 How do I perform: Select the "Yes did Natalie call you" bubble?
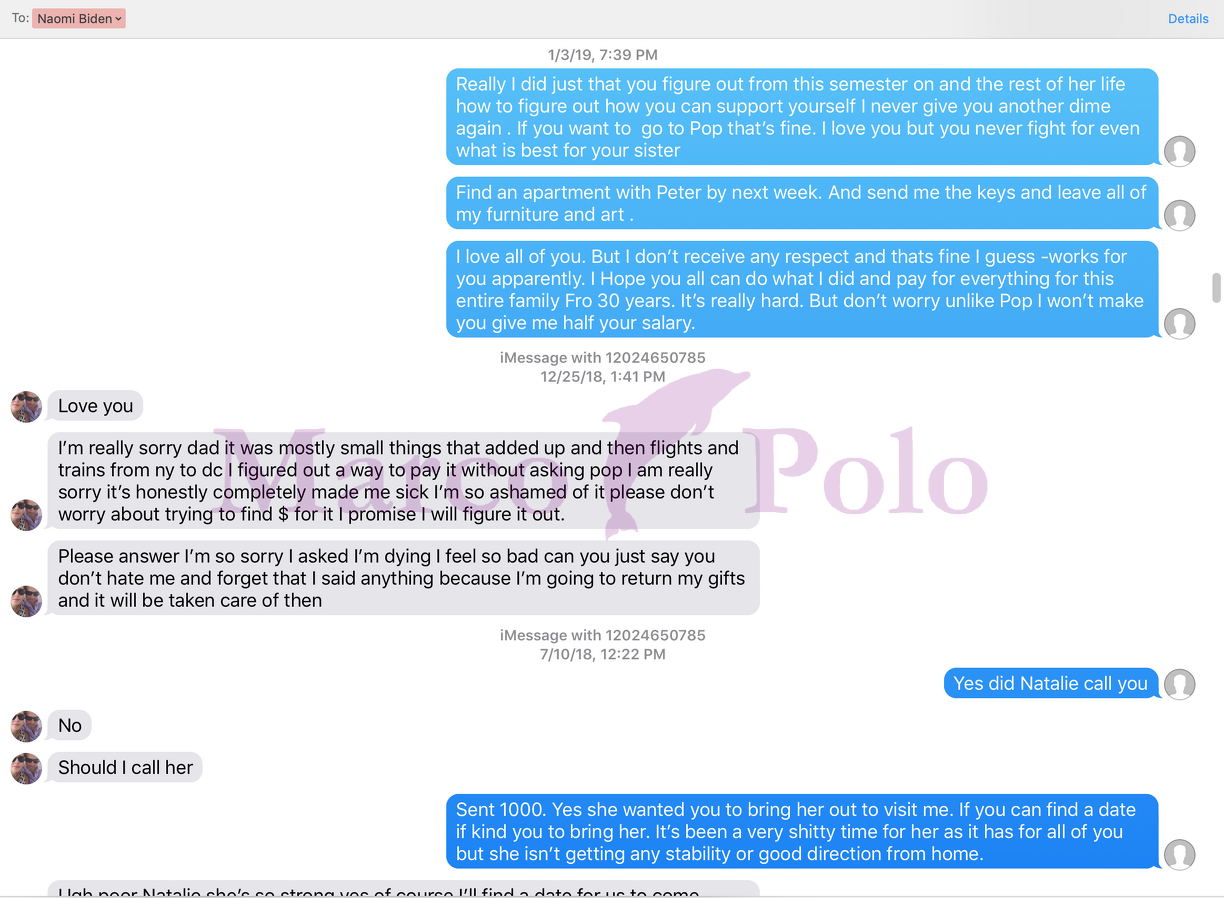[x=1050, y=683]
